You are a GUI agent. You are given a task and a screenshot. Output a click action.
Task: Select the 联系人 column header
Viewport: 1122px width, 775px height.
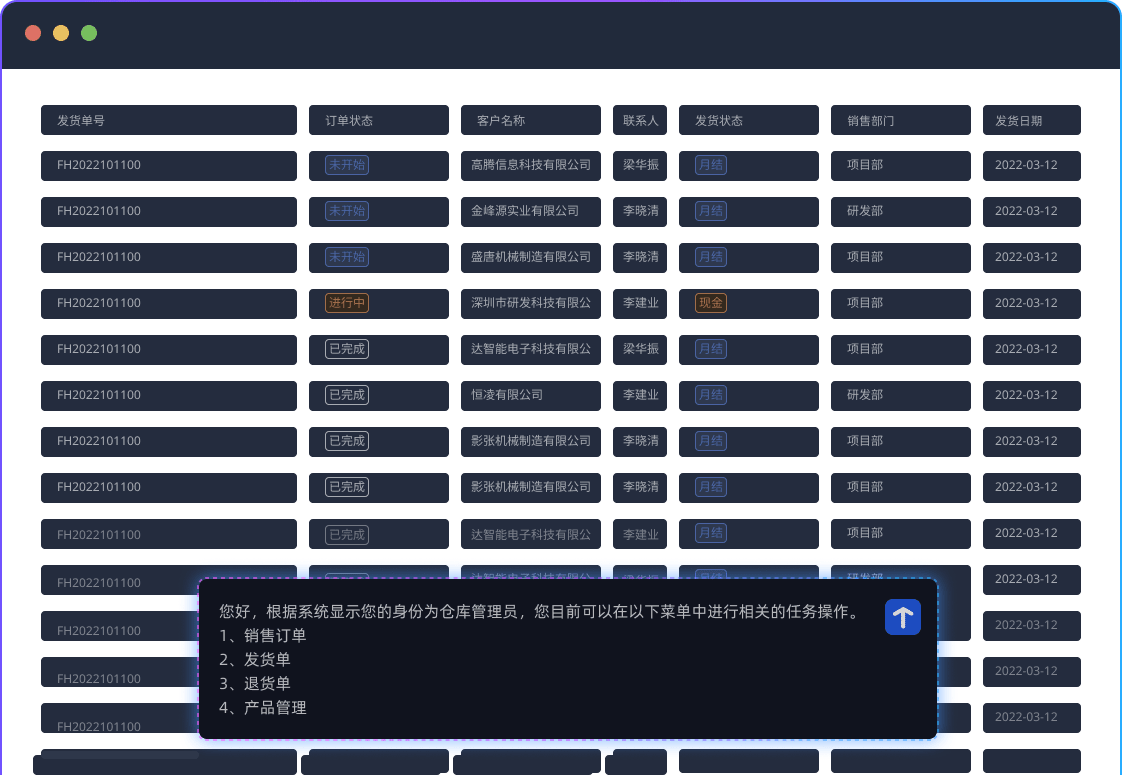[x=640, y=120]
